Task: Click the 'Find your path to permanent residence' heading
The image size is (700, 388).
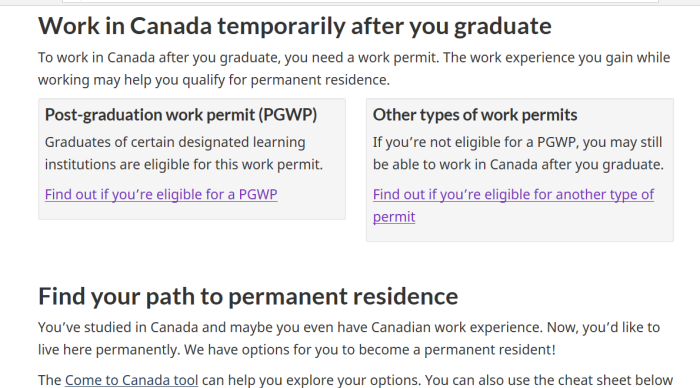Action: click(x=248, y=296)
